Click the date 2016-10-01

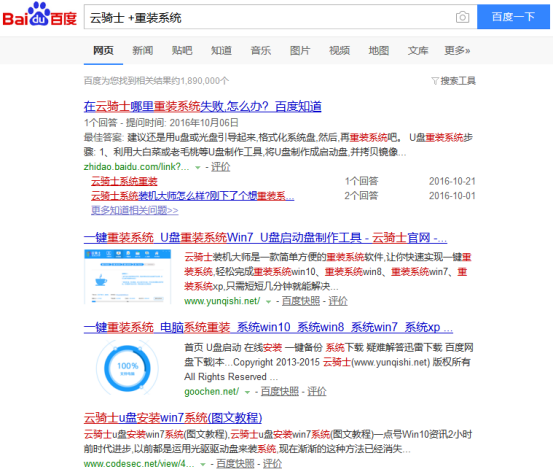(452, 196)
